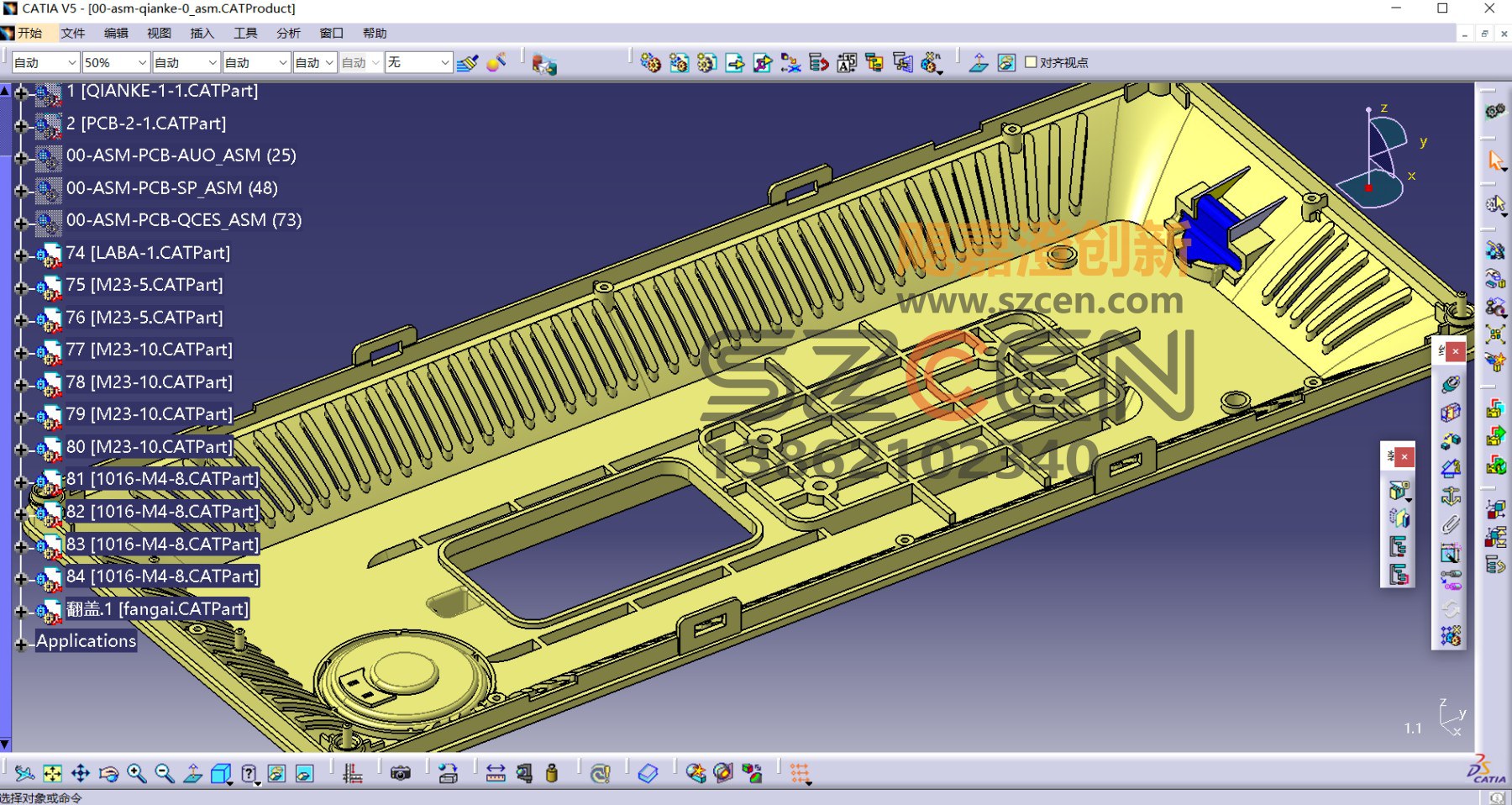Expand the 74 [LABA-1.CATPart] node
The image size is (1512, 805).
coord(21,255)
